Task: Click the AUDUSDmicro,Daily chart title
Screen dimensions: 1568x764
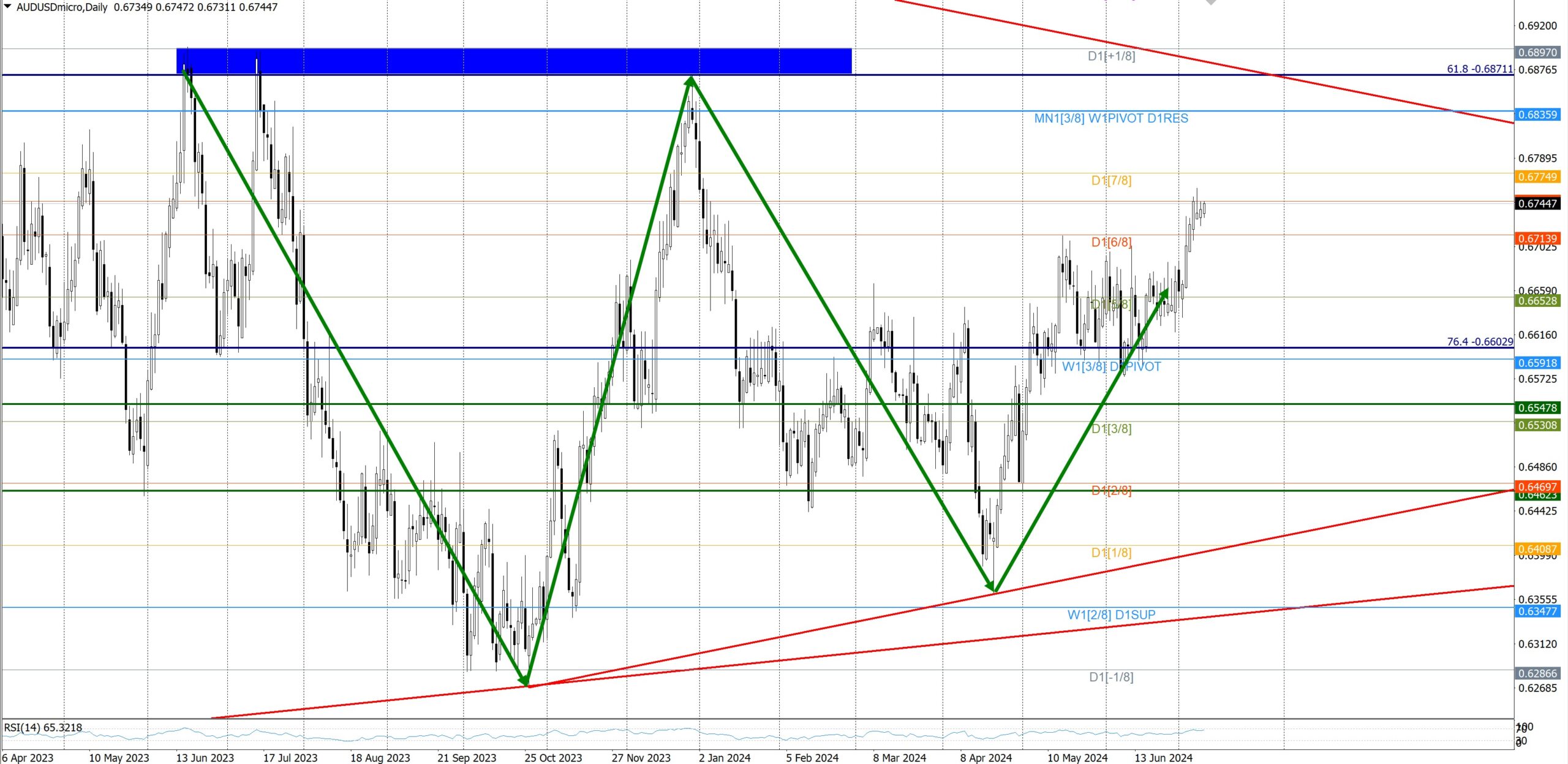Action: click(62, 7)
